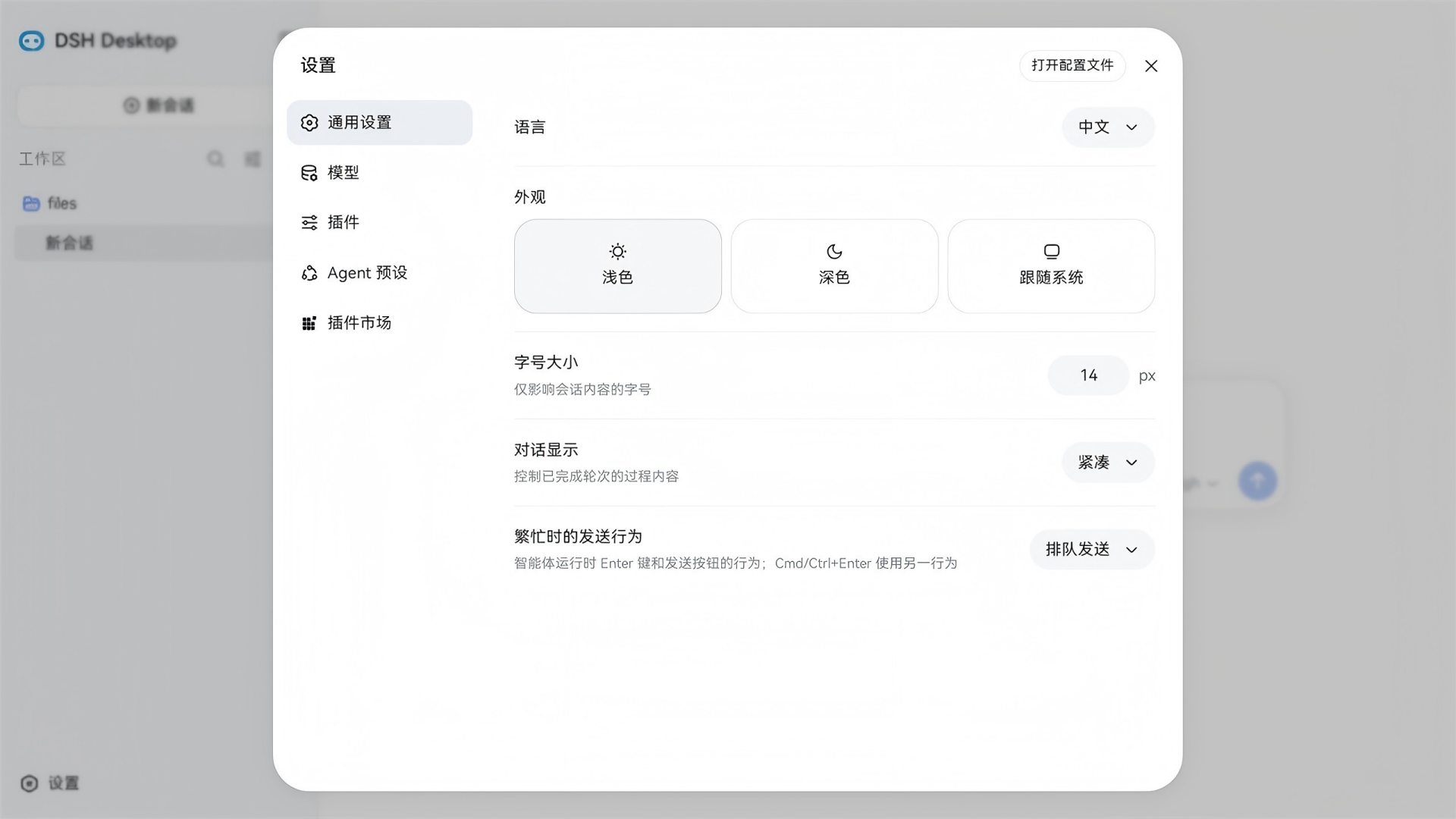Switch to the 模型 settings tab

[379, 172]
